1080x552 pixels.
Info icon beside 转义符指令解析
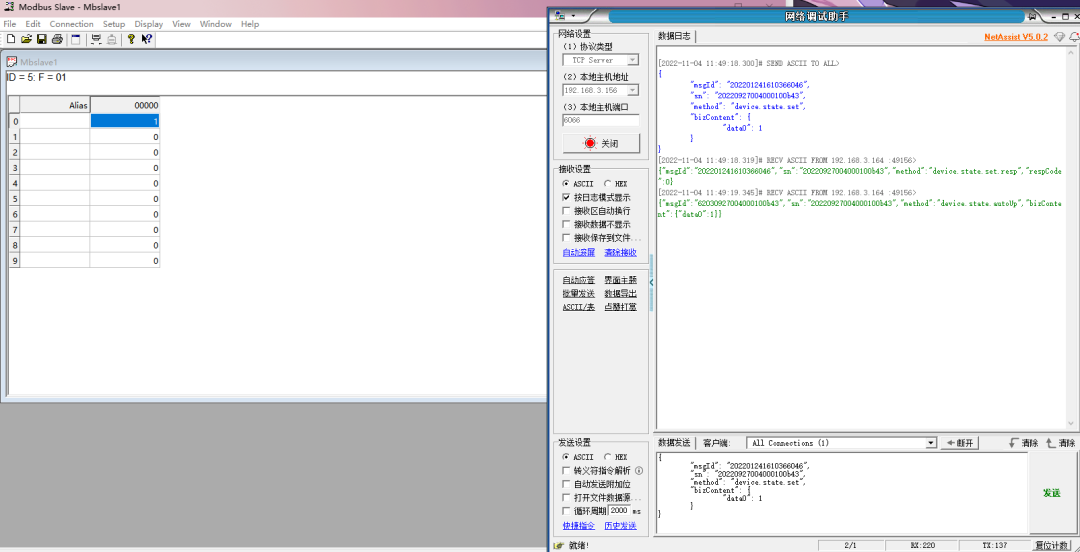[x=638, y=471]
